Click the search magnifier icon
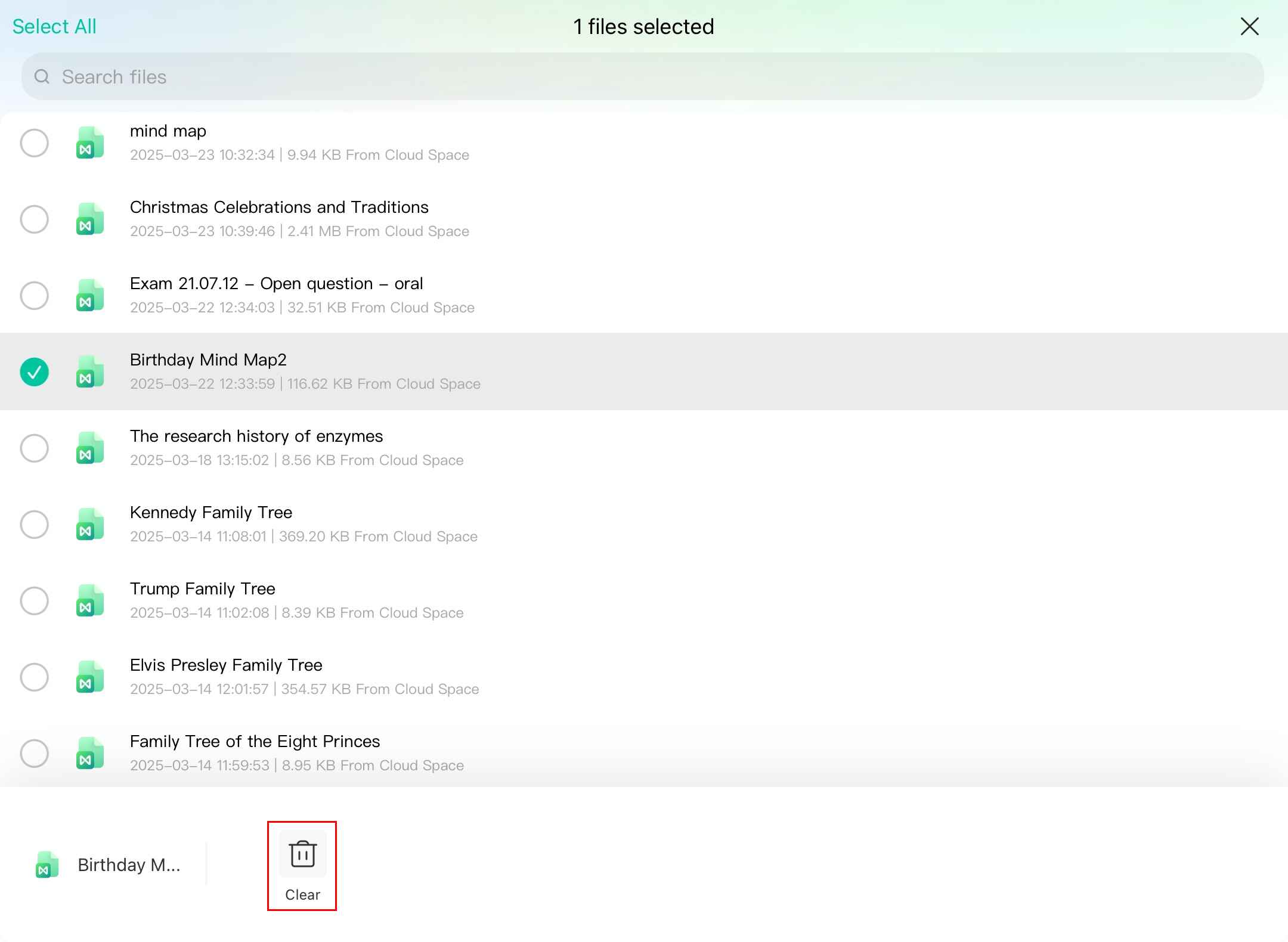 42,77
